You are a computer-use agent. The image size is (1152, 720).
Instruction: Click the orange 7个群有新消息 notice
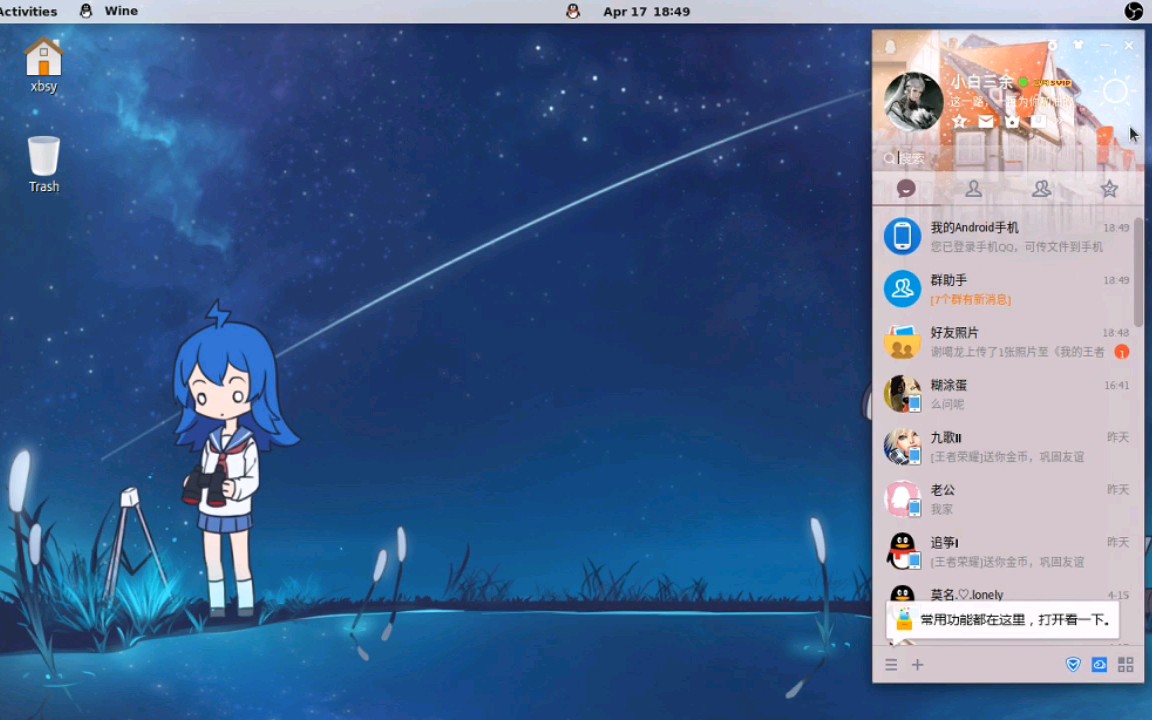point(971,299)
